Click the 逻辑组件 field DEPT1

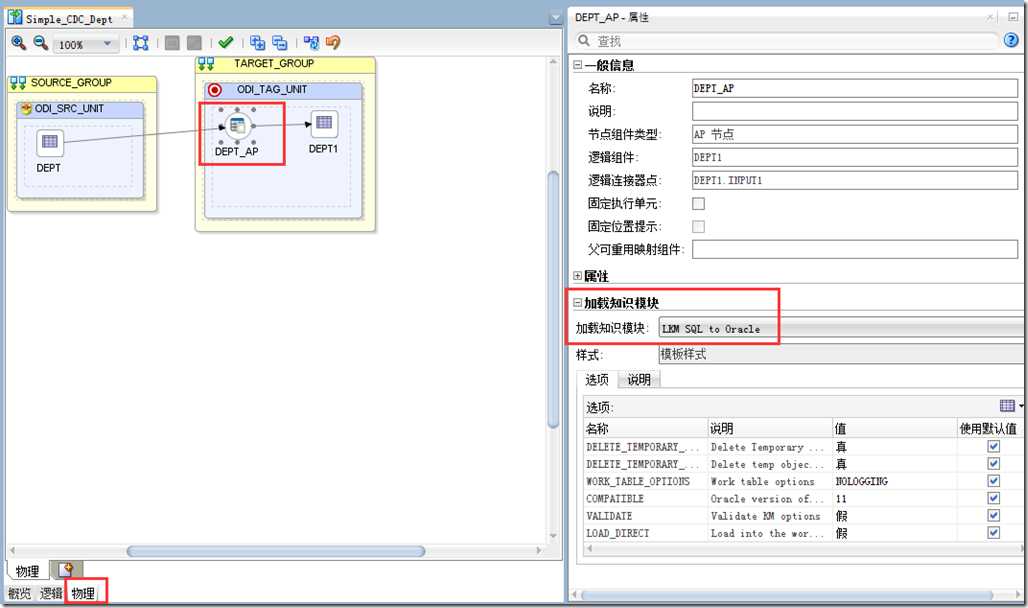pyautogui.click(x=855, y=157)
